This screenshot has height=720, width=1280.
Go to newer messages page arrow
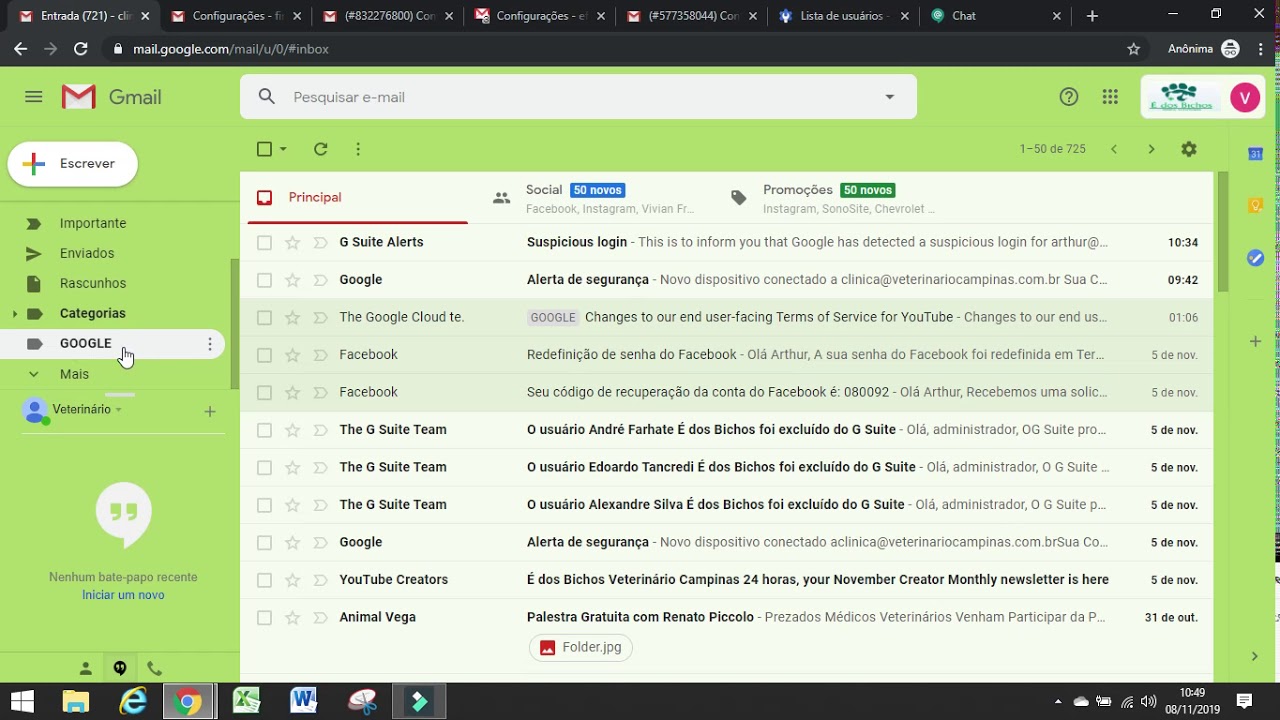coord(1114,149)
